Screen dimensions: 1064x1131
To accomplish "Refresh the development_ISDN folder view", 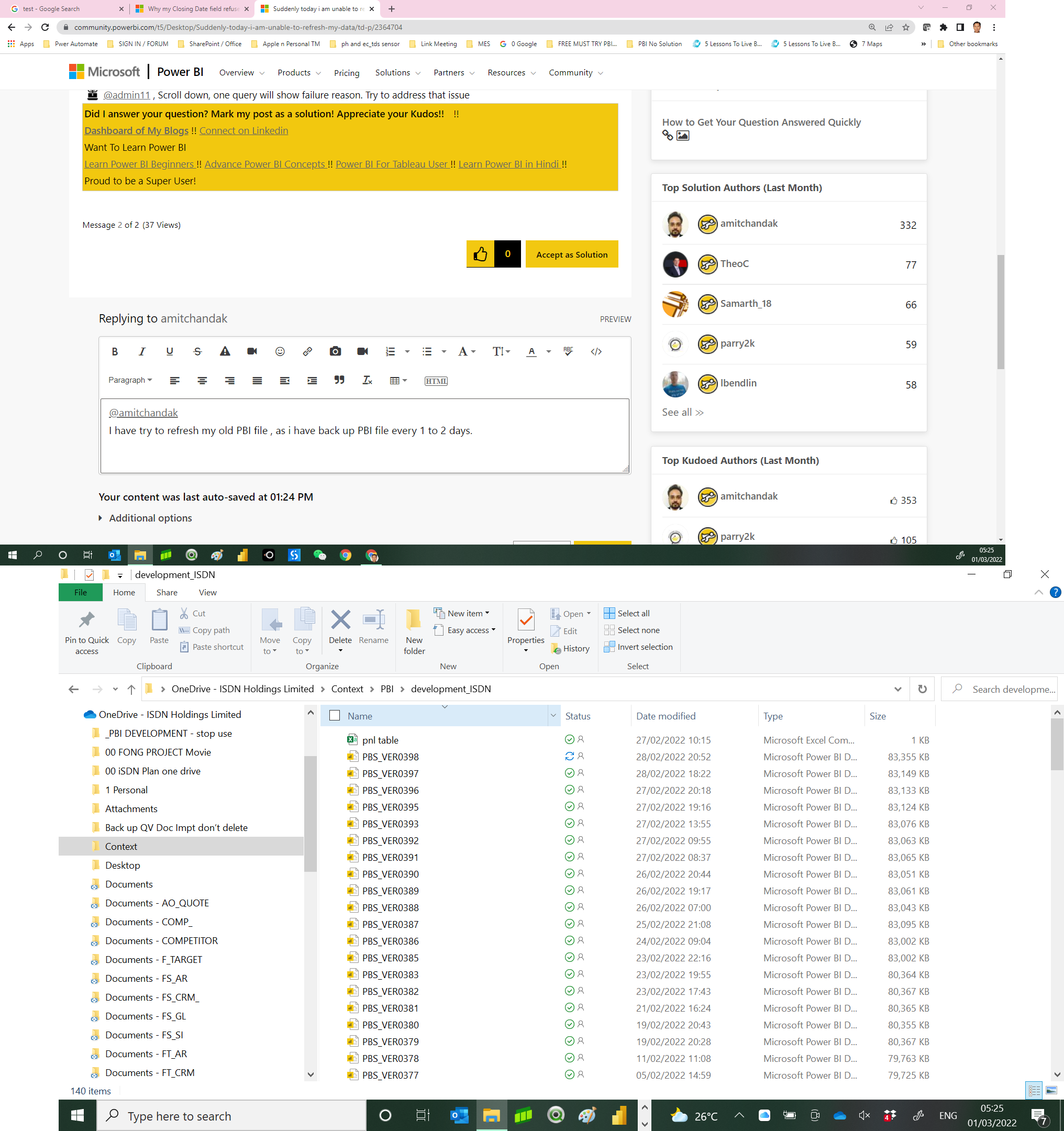I will 922,689.
